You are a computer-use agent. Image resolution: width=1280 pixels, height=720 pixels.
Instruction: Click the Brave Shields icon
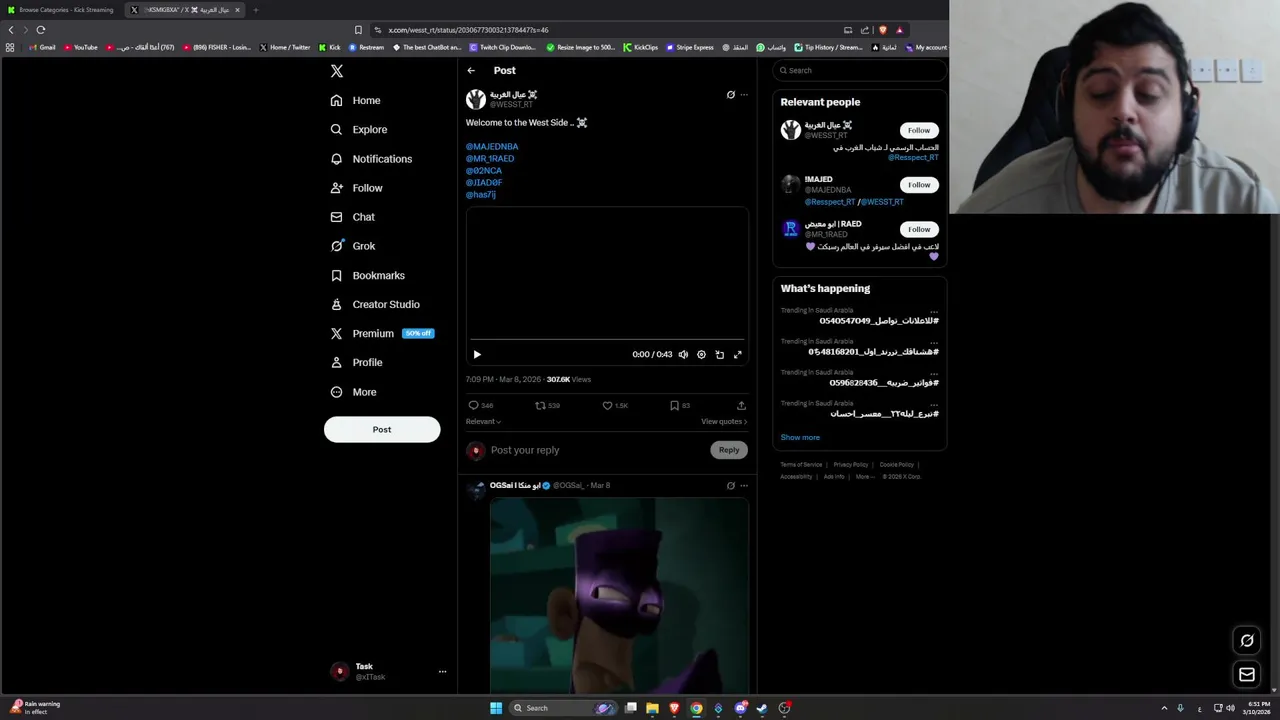tap(883, 30)
